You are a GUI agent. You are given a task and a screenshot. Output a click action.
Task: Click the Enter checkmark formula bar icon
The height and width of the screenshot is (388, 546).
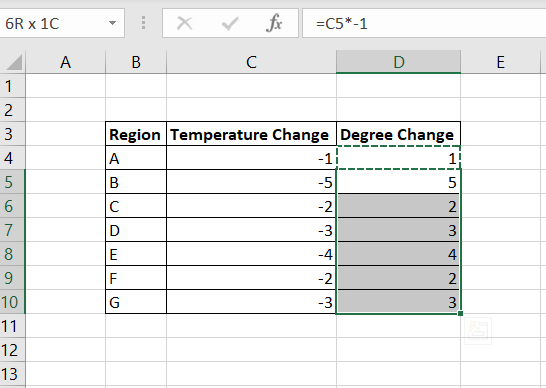coord(230,24)
